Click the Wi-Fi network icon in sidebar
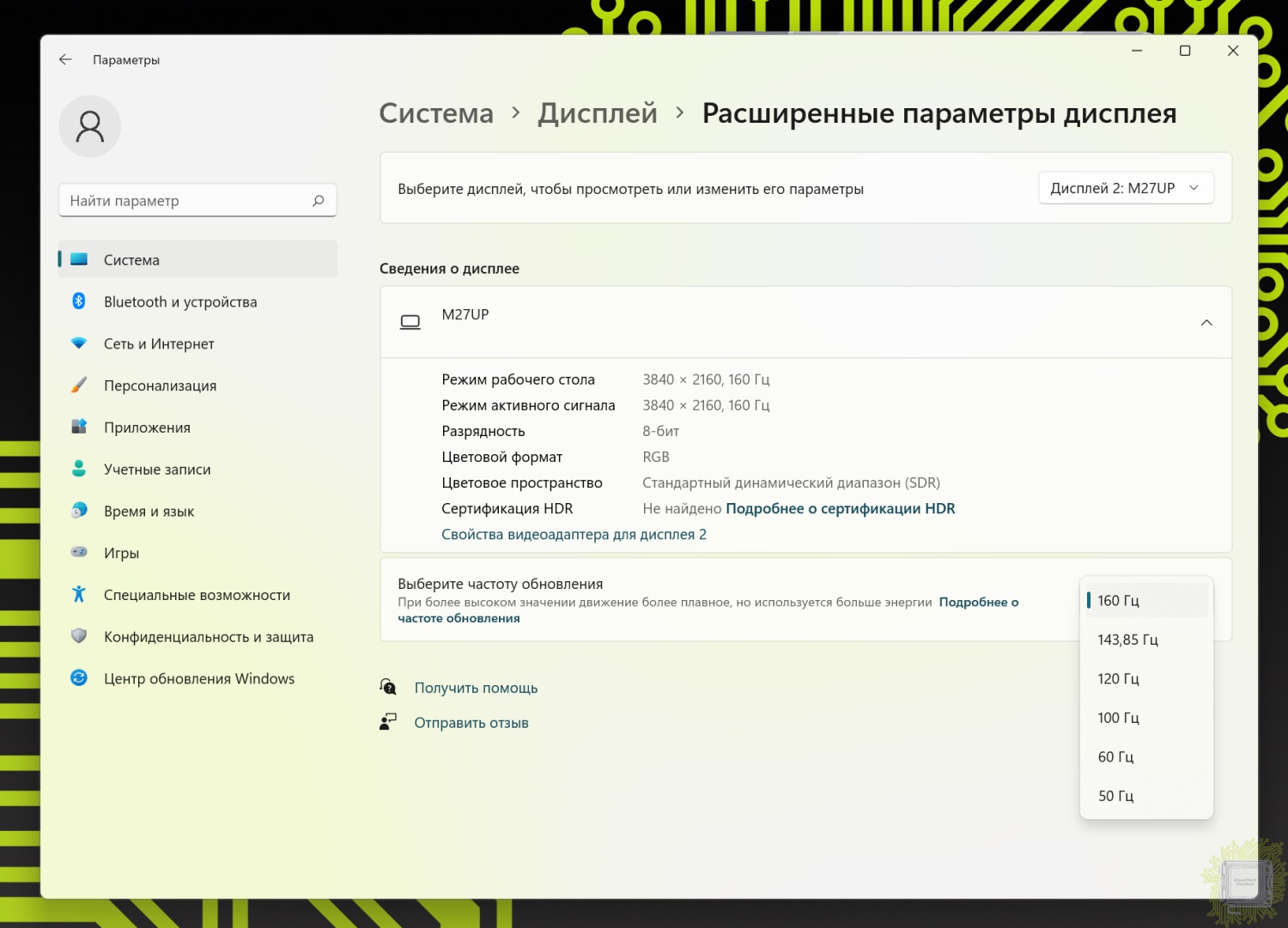 (79, 343)
